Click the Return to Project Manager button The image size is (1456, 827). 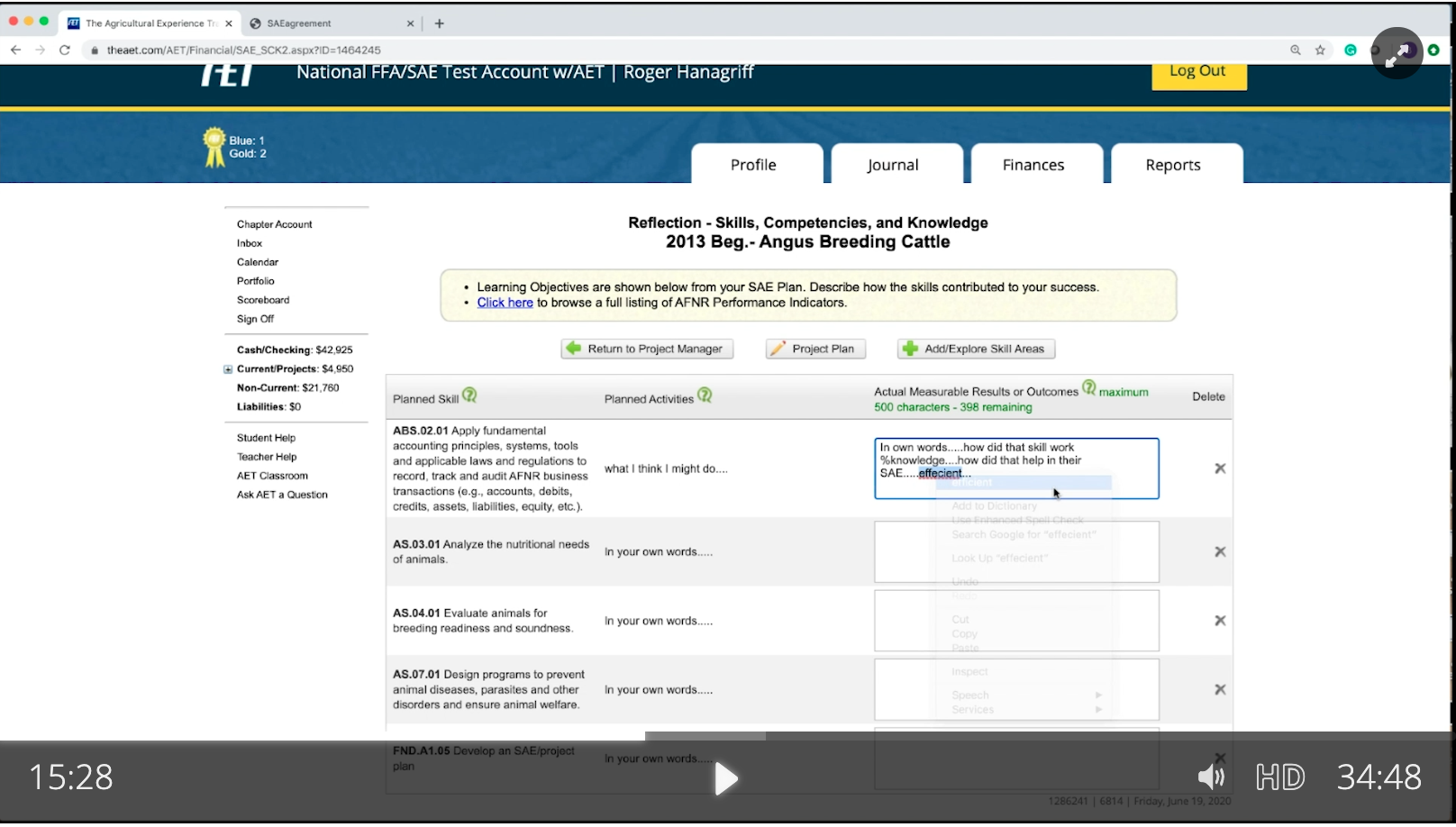[x=646, y=349]
